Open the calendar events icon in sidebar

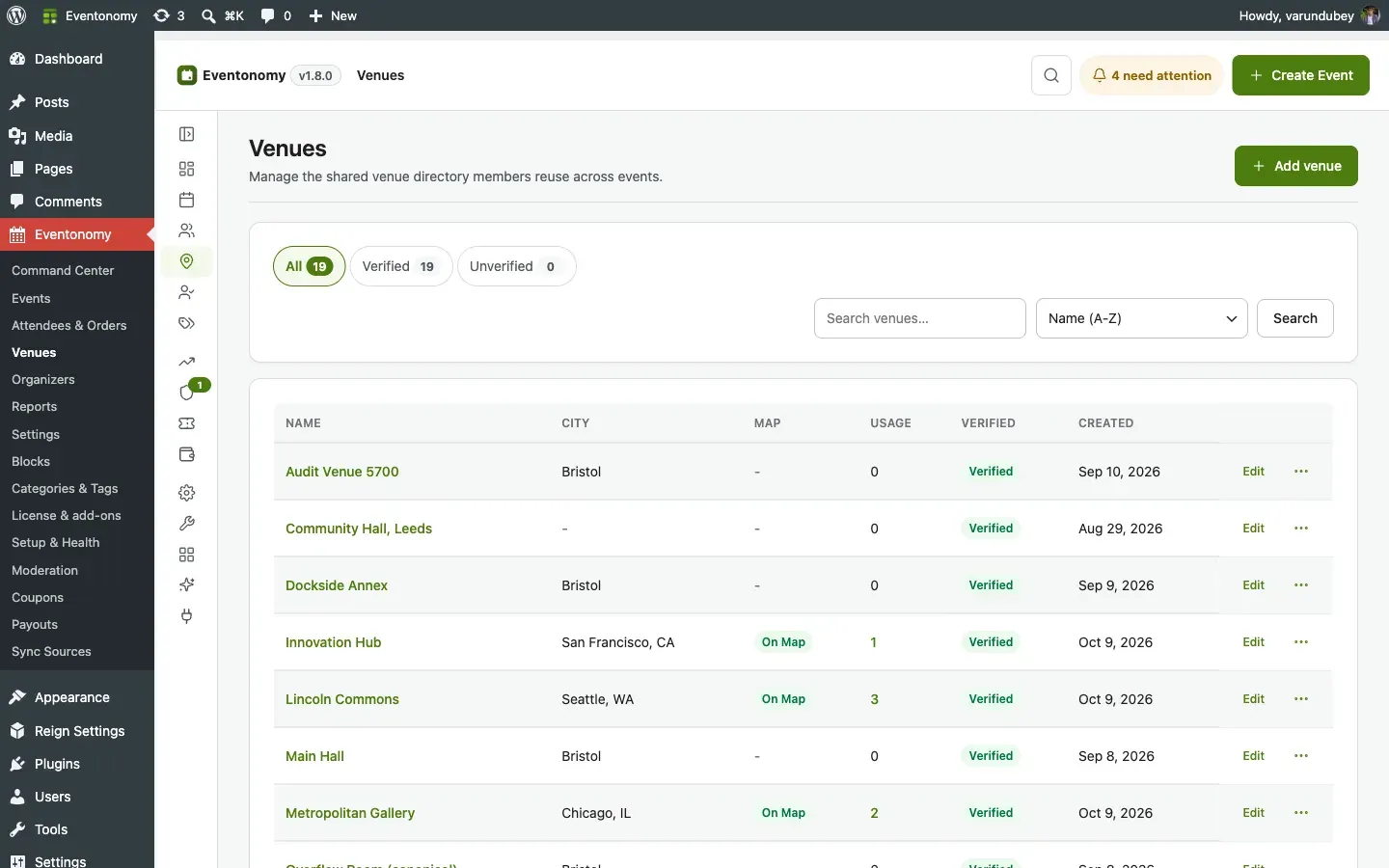187,200
